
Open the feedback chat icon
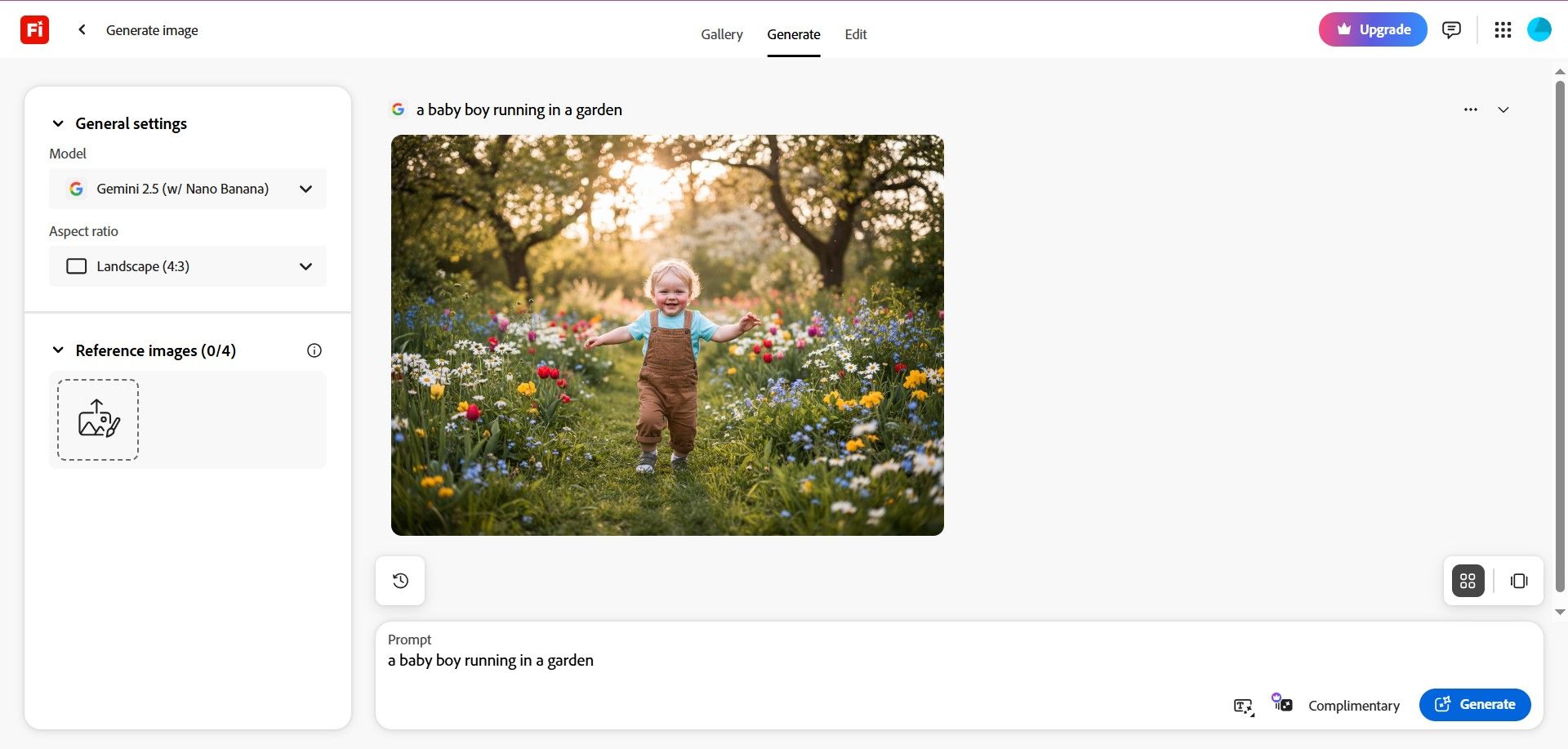1451,30
